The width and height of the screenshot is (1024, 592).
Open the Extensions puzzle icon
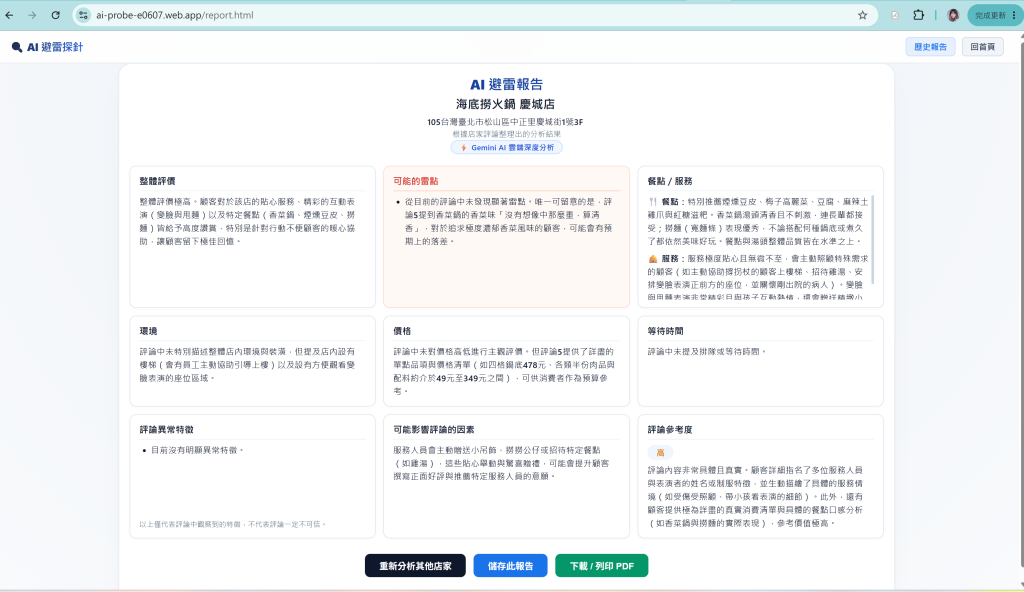click(918, 15)
